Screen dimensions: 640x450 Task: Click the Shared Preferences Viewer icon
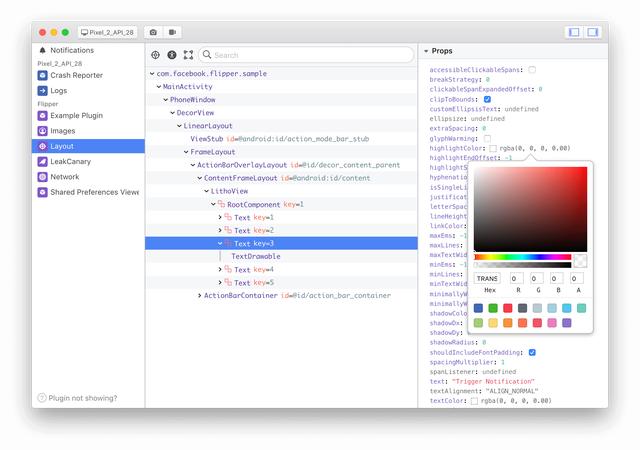pyautogui.click(x=42, y=192)
